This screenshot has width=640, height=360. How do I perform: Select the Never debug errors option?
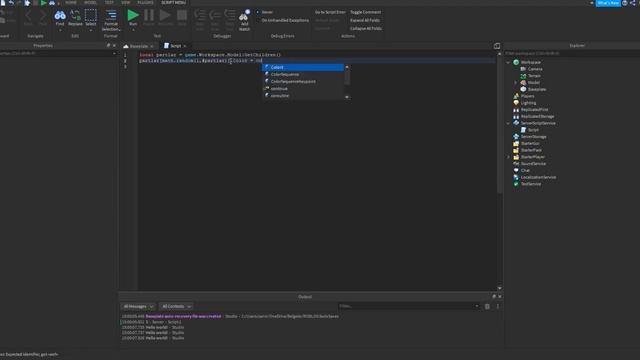tap(267, 12)
